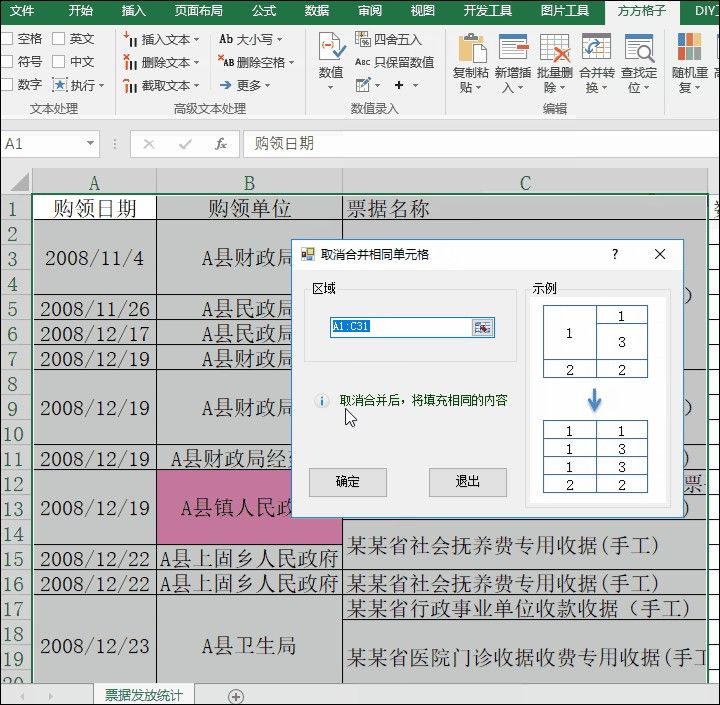The width and height of the screenshot is (720, 705).
Task: Click the plus icon in 数值录入
Action: click(x=399, y=85)
